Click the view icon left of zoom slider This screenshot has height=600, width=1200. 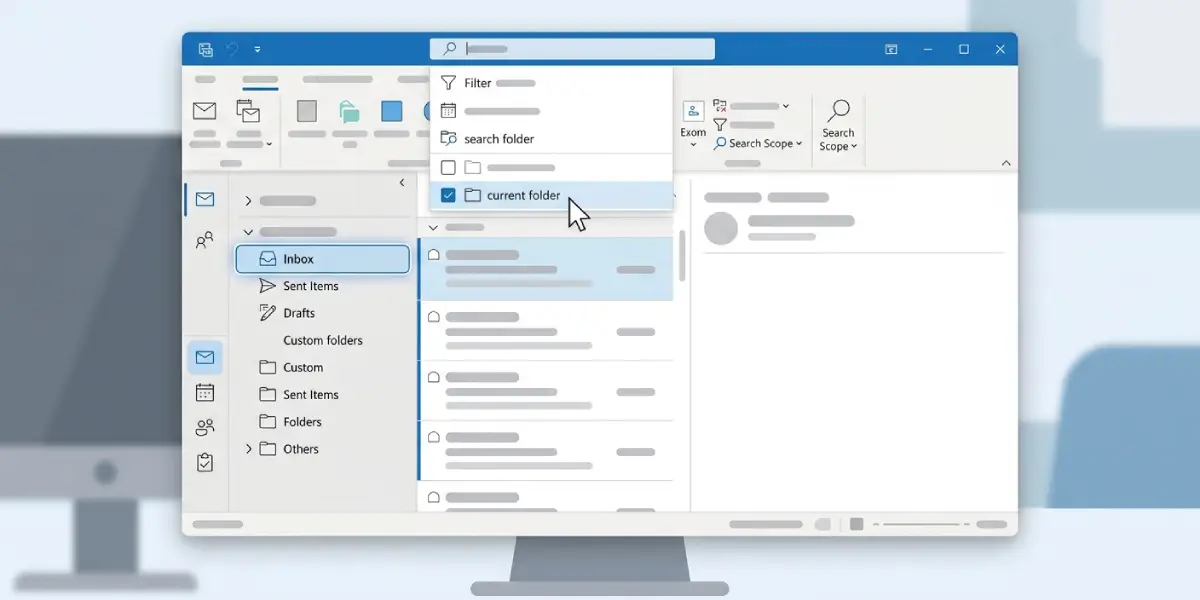pos(857,524)
